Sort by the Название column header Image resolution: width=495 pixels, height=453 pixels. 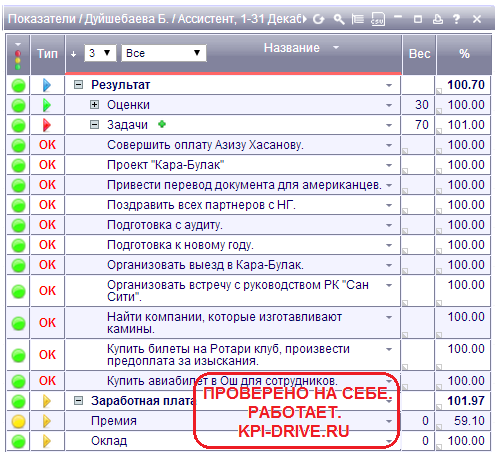(x=292, y=48)
